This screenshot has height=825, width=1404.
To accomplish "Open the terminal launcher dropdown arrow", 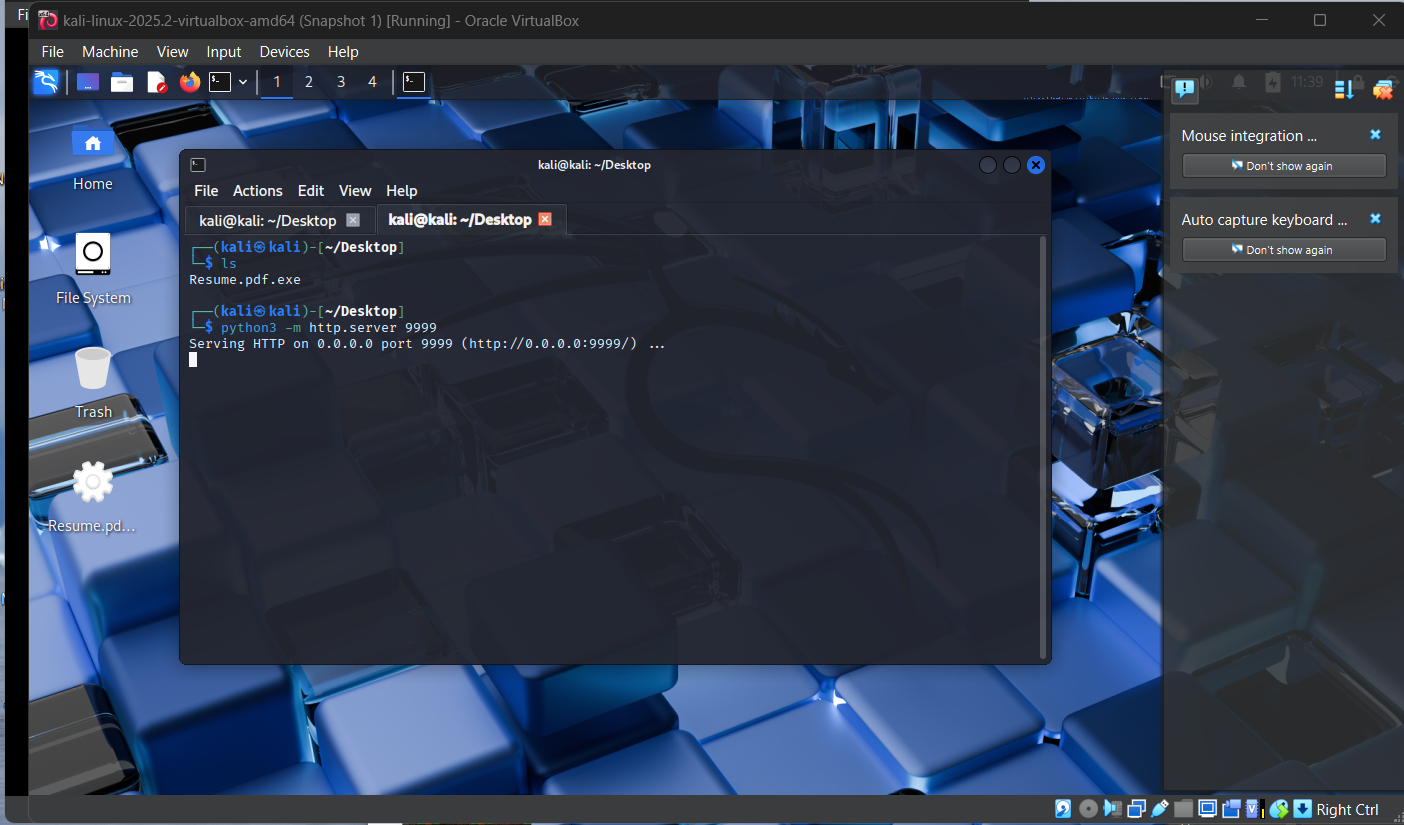I will [x=242, y=81].
